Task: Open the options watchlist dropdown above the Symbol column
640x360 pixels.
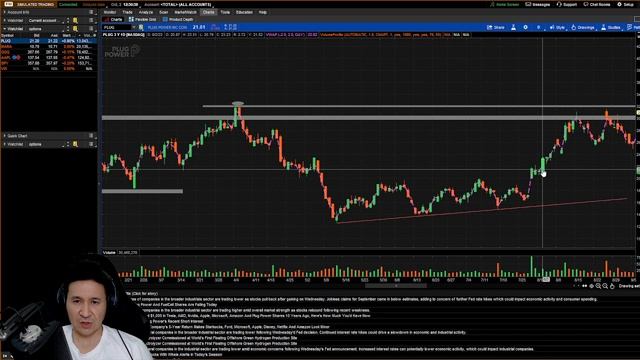Action: pos(47,29)
